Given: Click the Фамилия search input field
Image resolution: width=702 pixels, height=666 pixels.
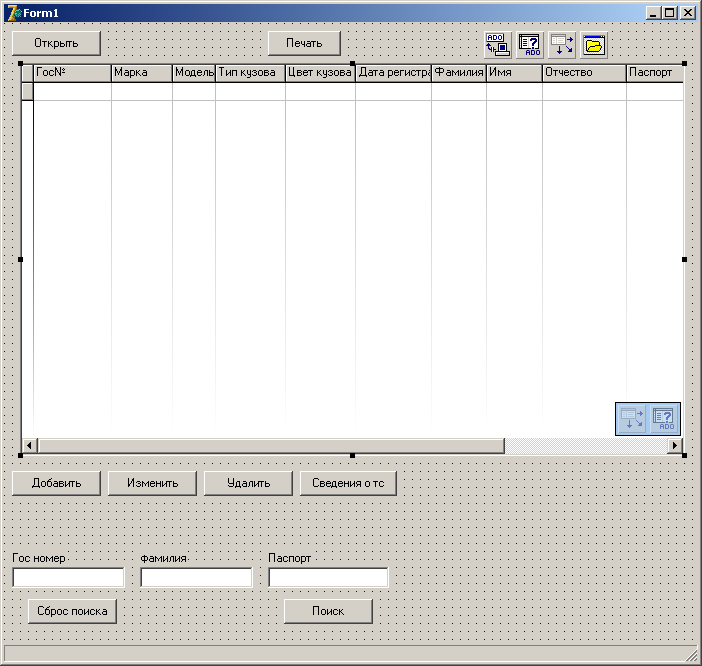Looking at the screenshot, I should pyautogui.click(x=197, y=577).
